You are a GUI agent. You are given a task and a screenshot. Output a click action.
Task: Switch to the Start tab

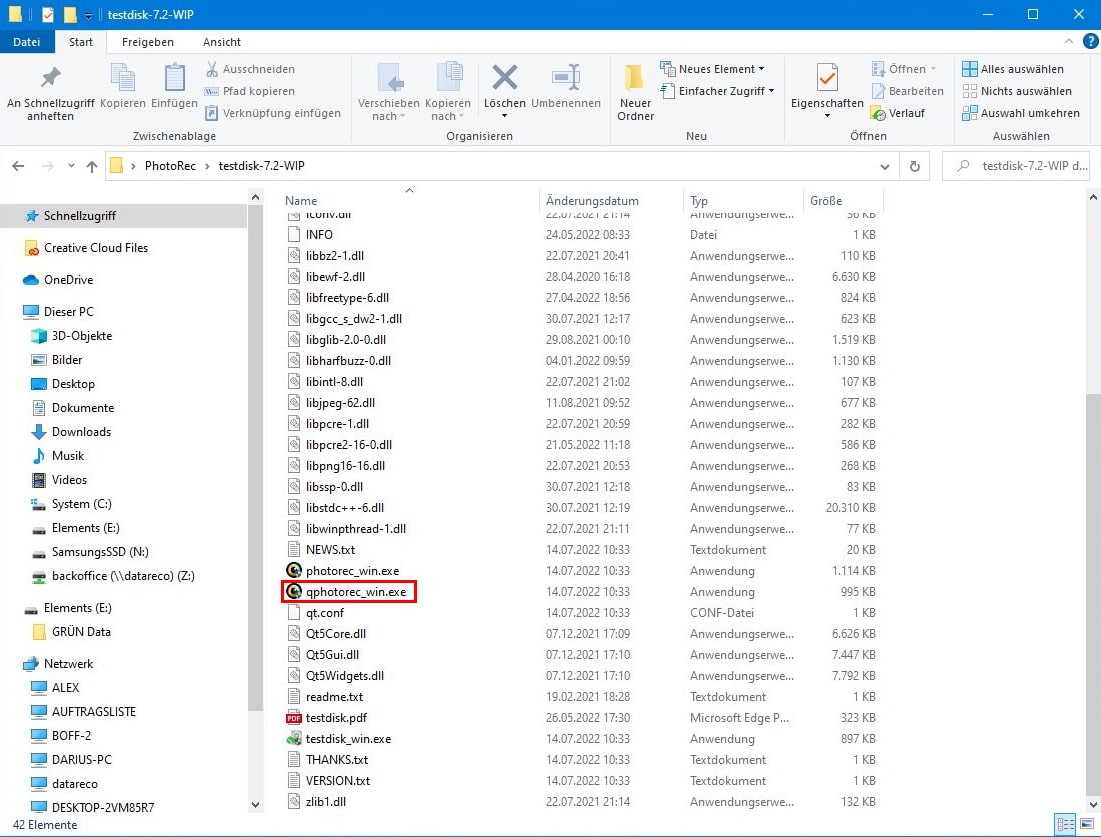pos(81,42)
